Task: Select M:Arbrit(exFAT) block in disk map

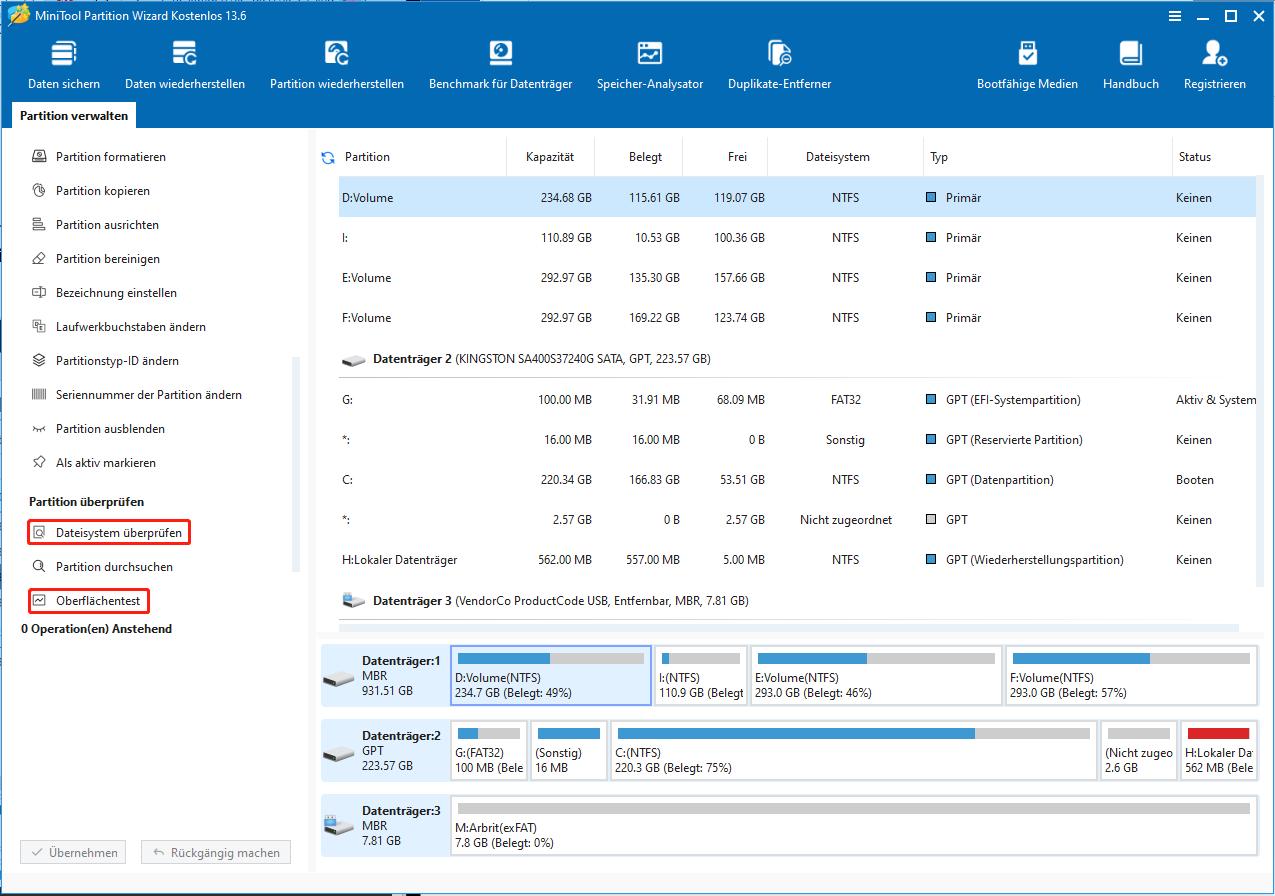Action: pos(854,826)
